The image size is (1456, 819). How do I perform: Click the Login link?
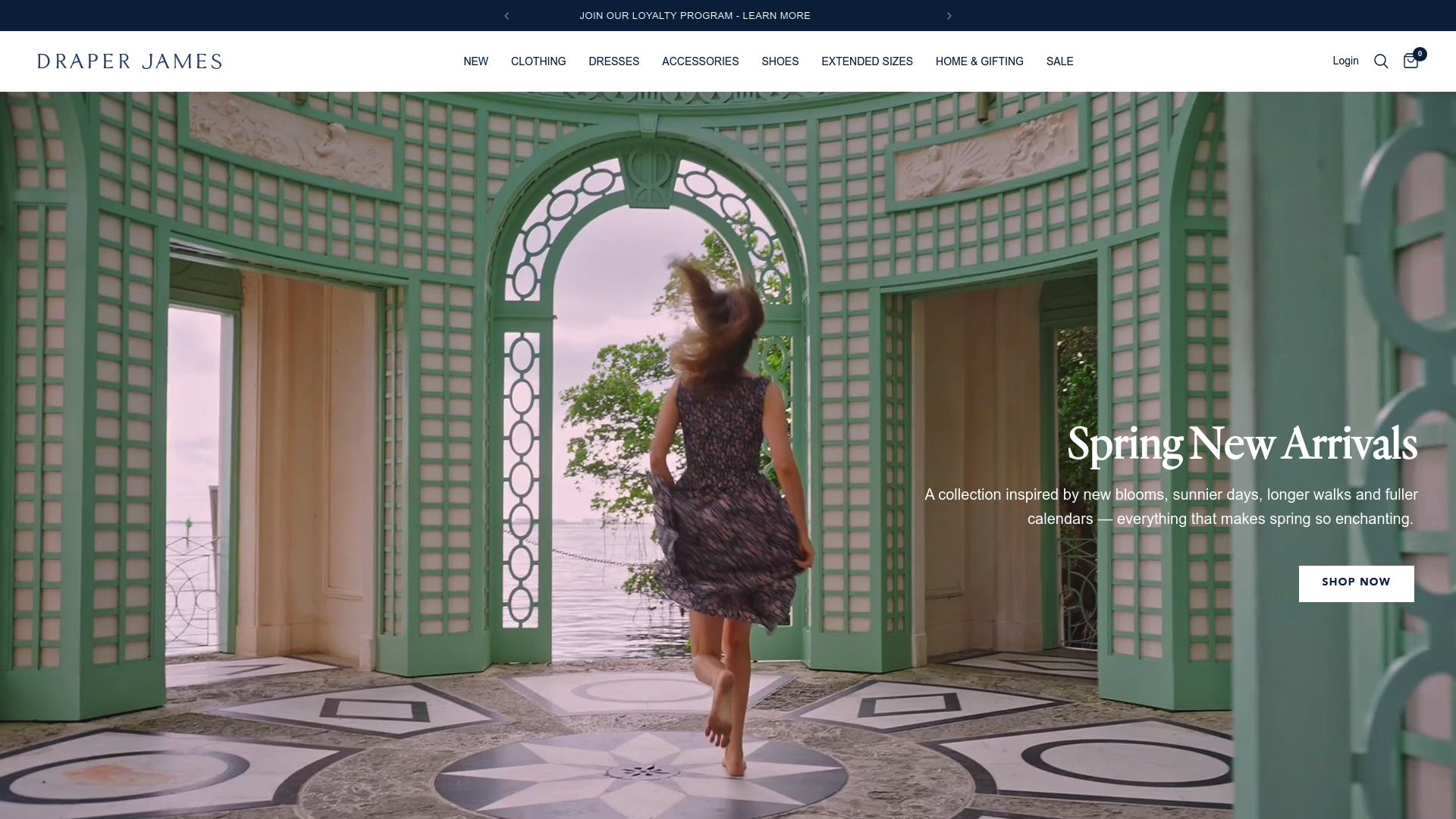click(x=1345, y=61)
